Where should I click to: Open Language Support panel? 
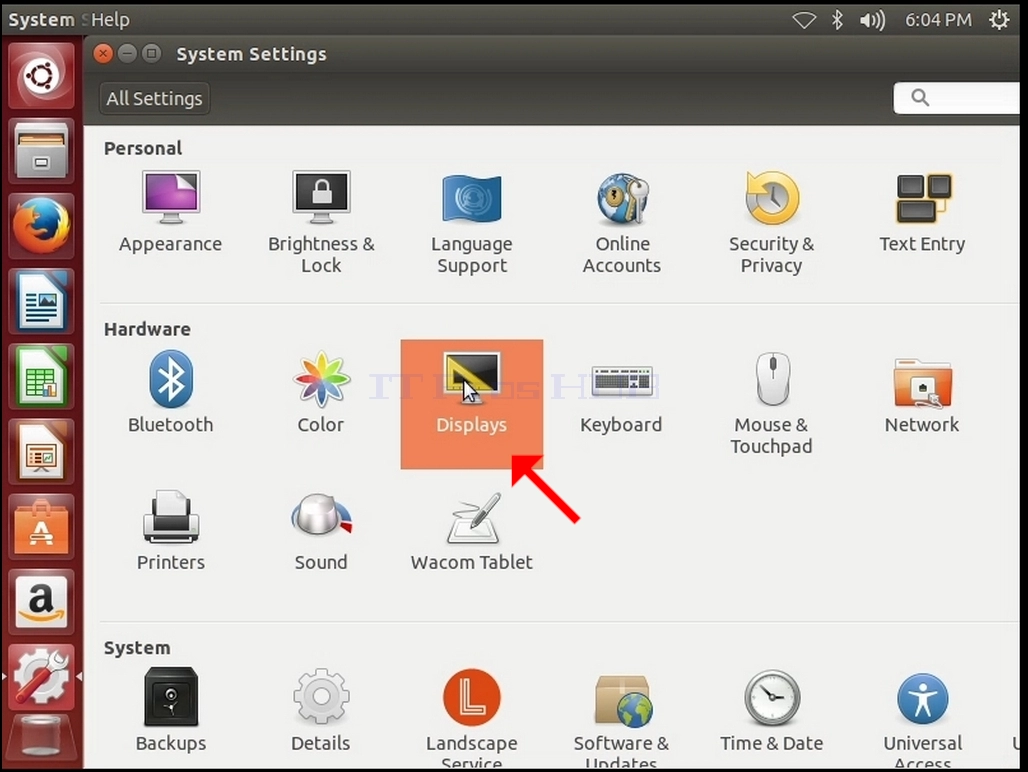(x=472, y=223)
